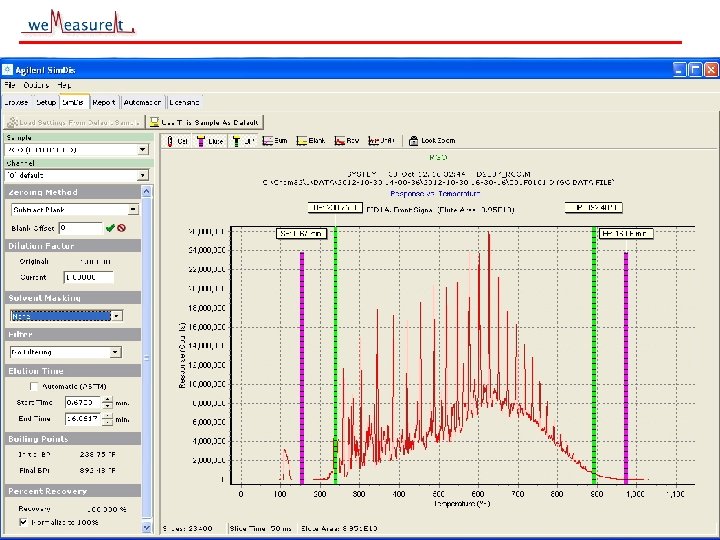Open the Automation tab
720x540 pixels.
pyautogui.click(x=142, y=102)
